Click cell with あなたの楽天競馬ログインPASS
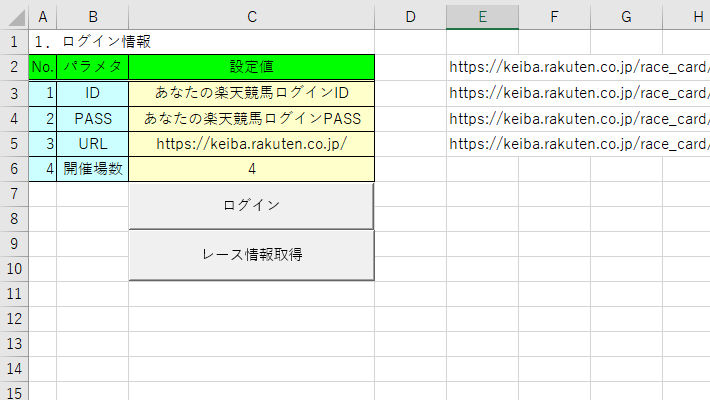710x400 pixels. point(252,119)
